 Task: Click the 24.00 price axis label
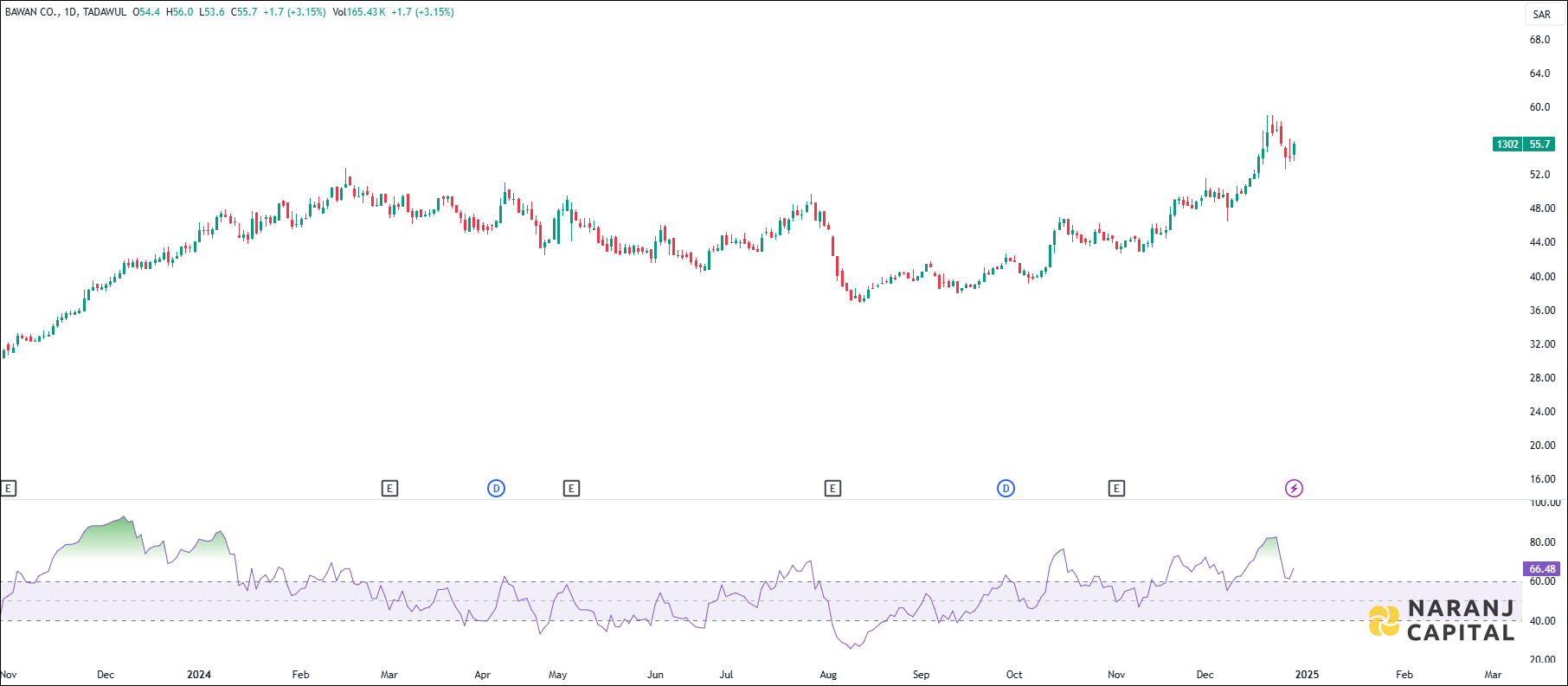1543,412
